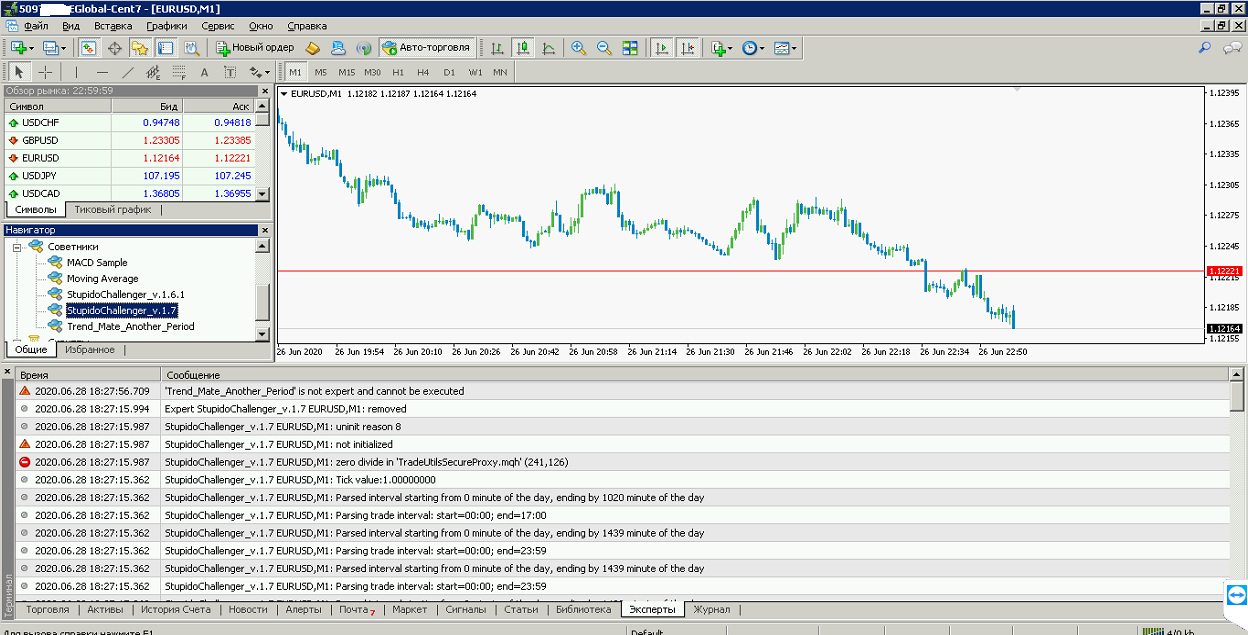Toggle the chart auto-scroll button
Viewport: 1248px width, 635px height.
[661, 48]
